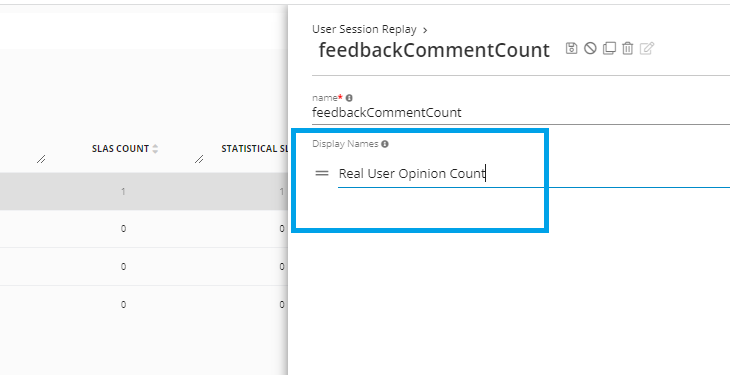This screenshot has height=375, width=730.
Task: Select the second table row showing 0
Action: point(144,229)
